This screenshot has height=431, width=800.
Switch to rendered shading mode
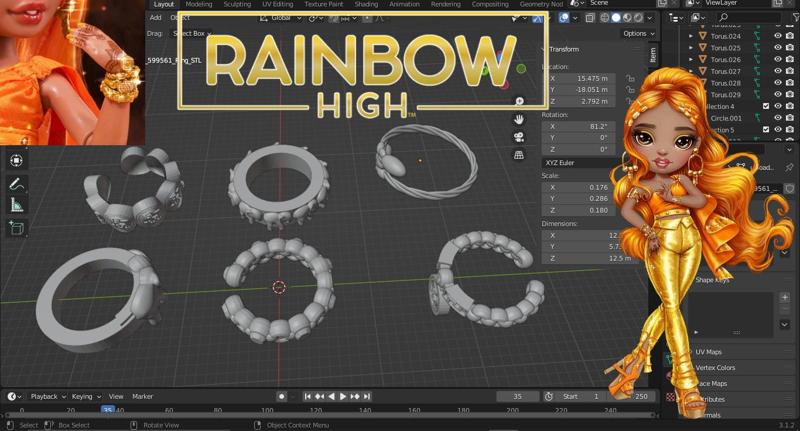pyautogui.click(x=638, y=18)
